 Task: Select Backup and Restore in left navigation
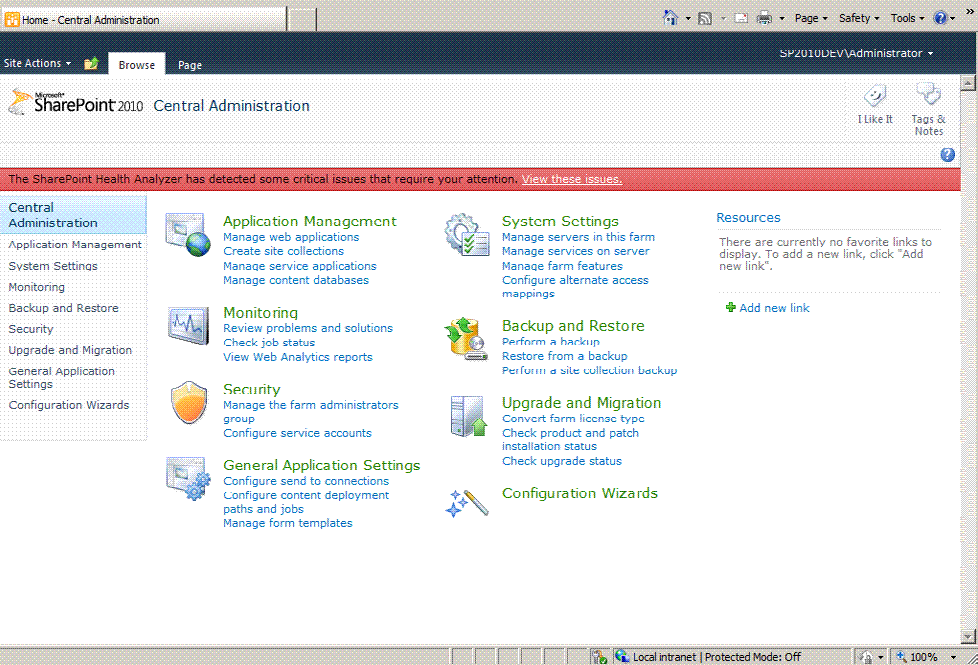pos(64,308)
